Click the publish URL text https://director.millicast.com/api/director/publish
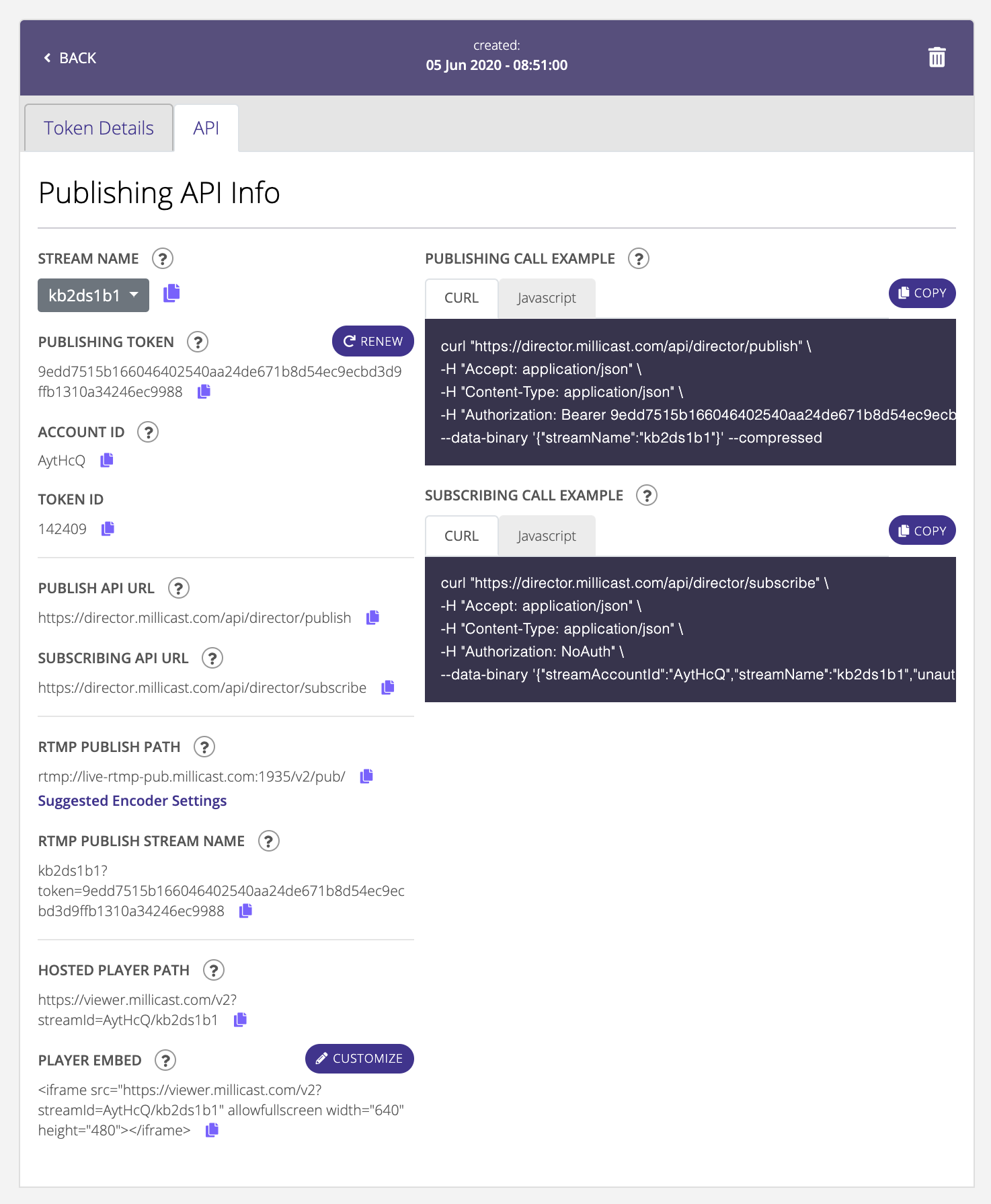The width and height of the screenshot is (991, 1204). (x=194, y=617)
